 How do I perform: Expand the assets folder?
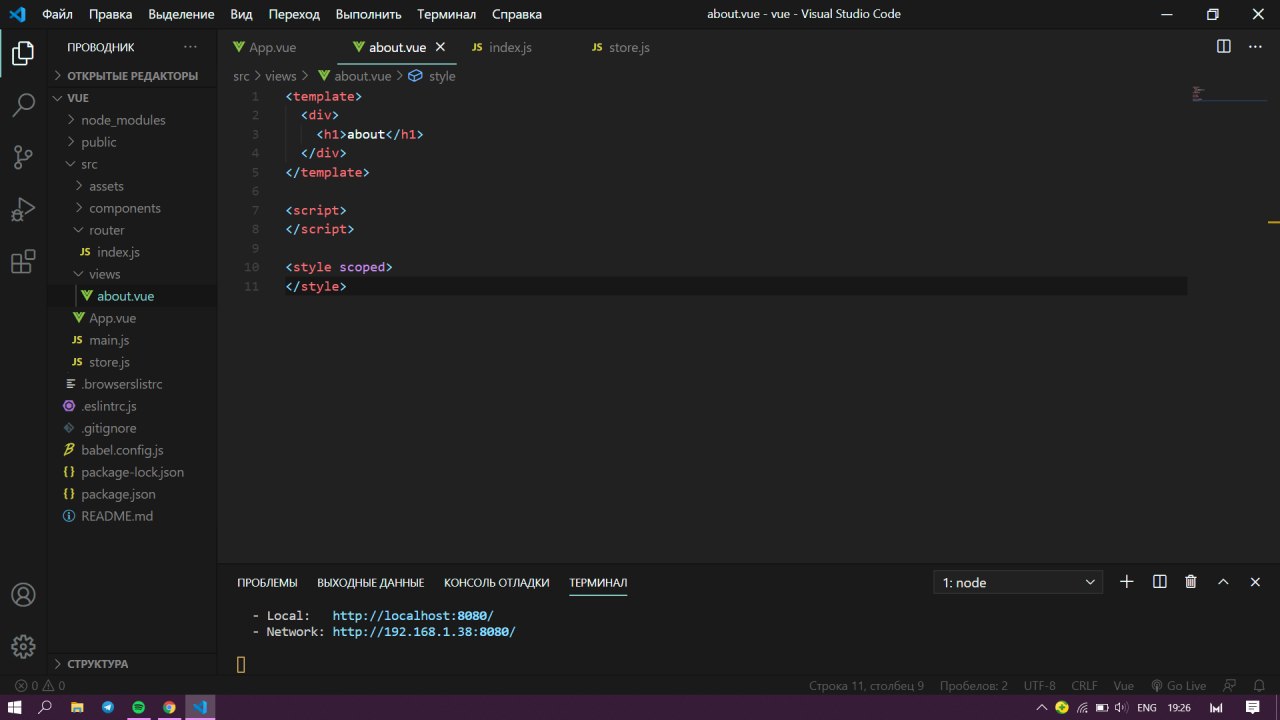(x=132, y=186)
